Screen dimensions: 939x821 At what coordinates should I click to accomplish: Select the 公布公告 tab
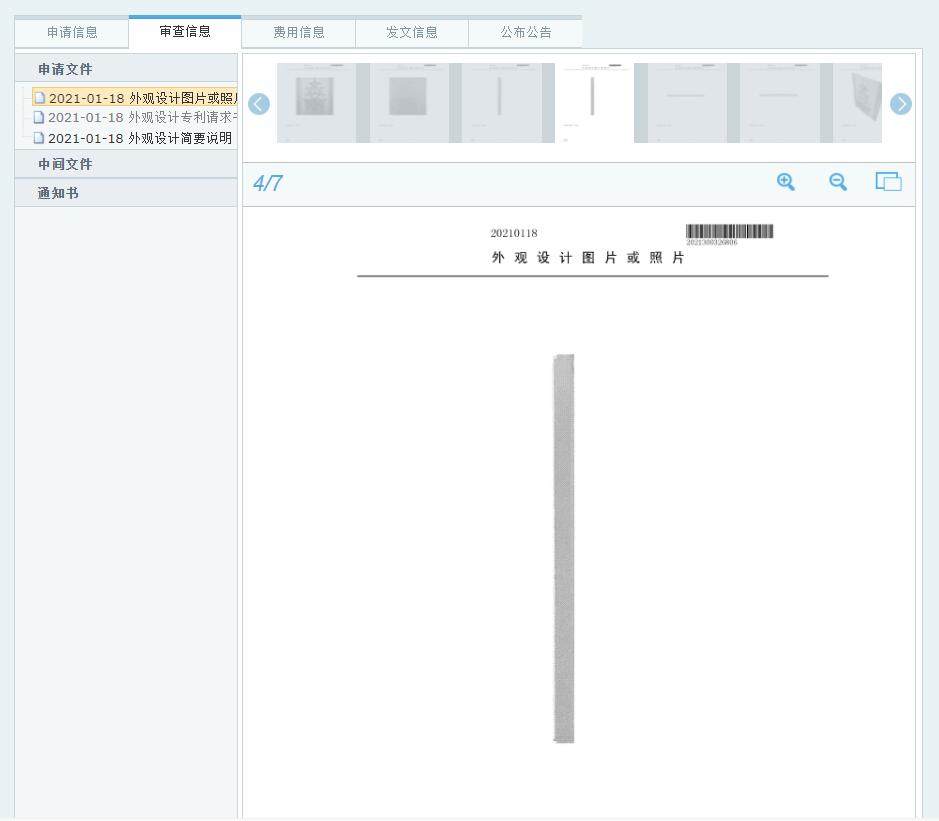(525, 32)
